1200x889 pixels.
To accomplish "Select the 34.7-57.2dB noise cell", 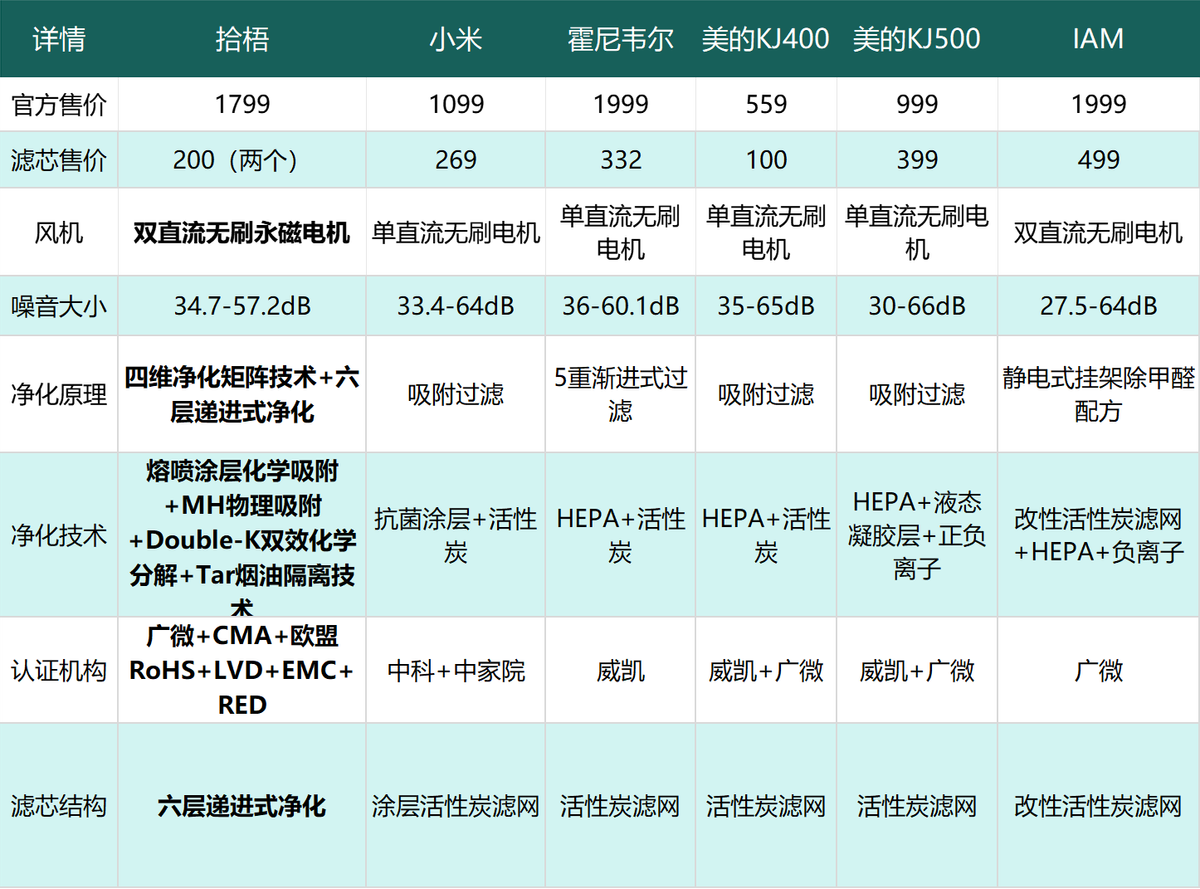I will point(242,306).
